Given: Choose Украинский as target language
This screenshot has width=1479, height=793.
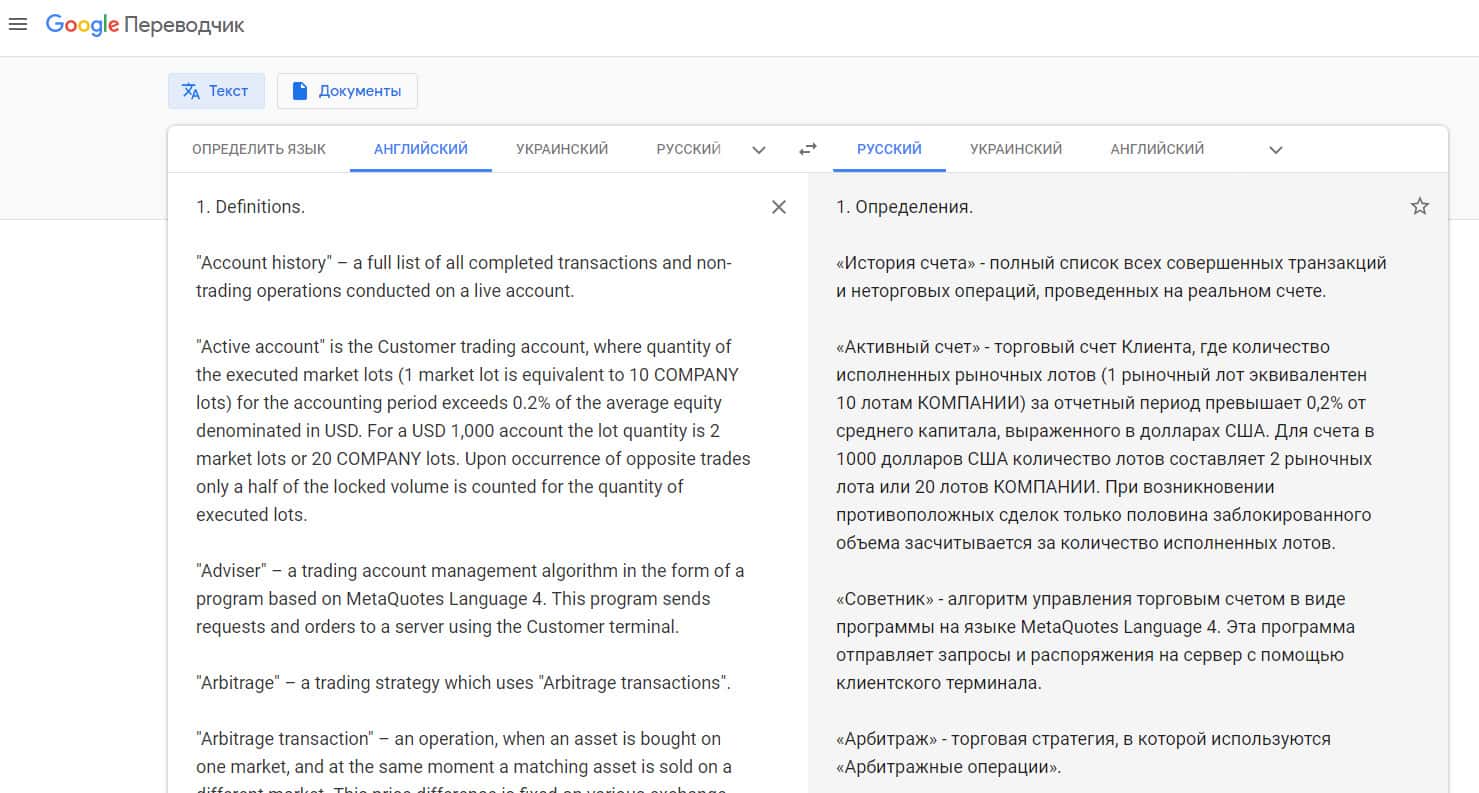Looking at the screenshot, I should 1016,149.
